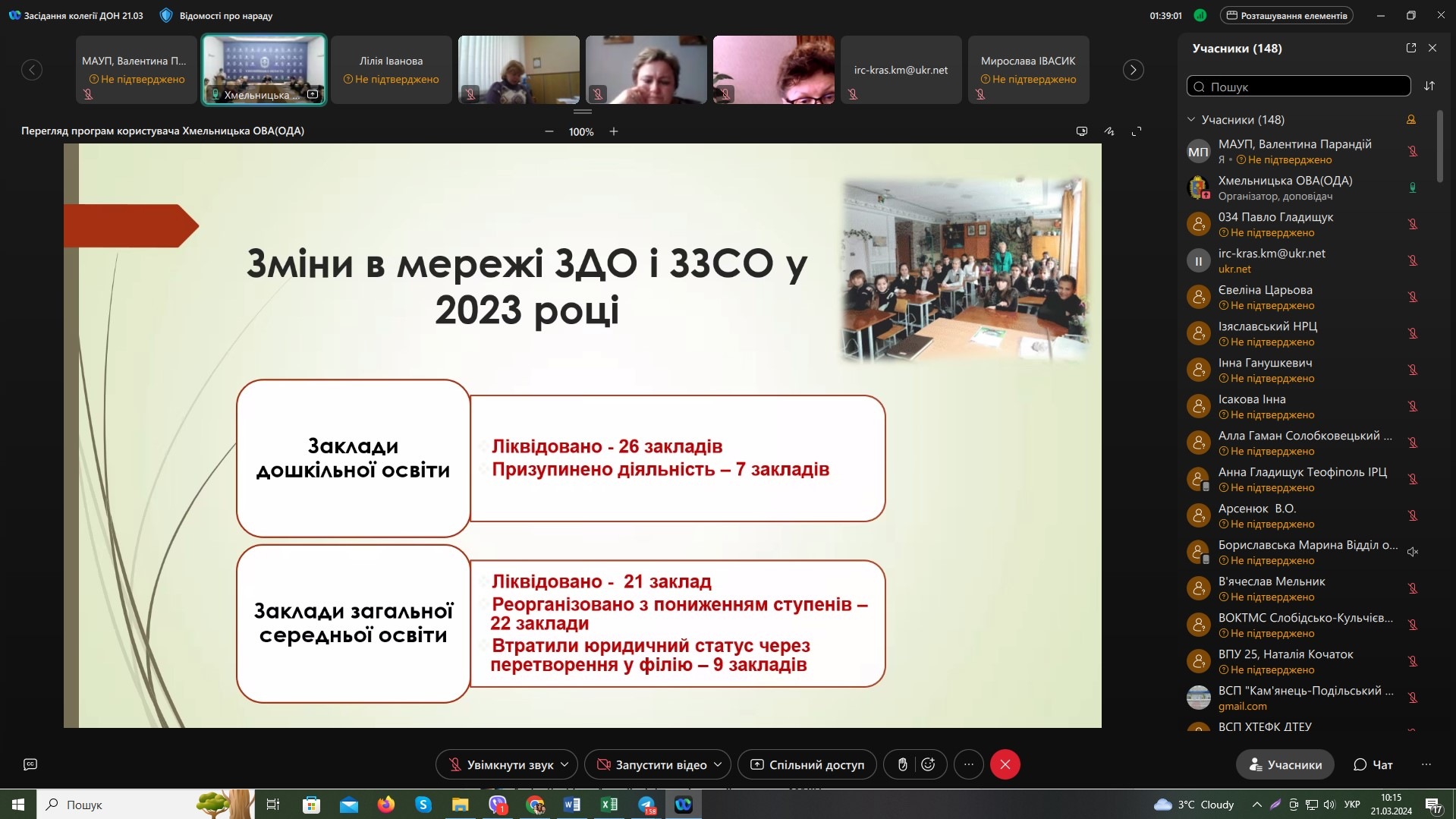Screen dimensions: 1456x819
Task: Click the participants search field
Action: coord(1299,87)
